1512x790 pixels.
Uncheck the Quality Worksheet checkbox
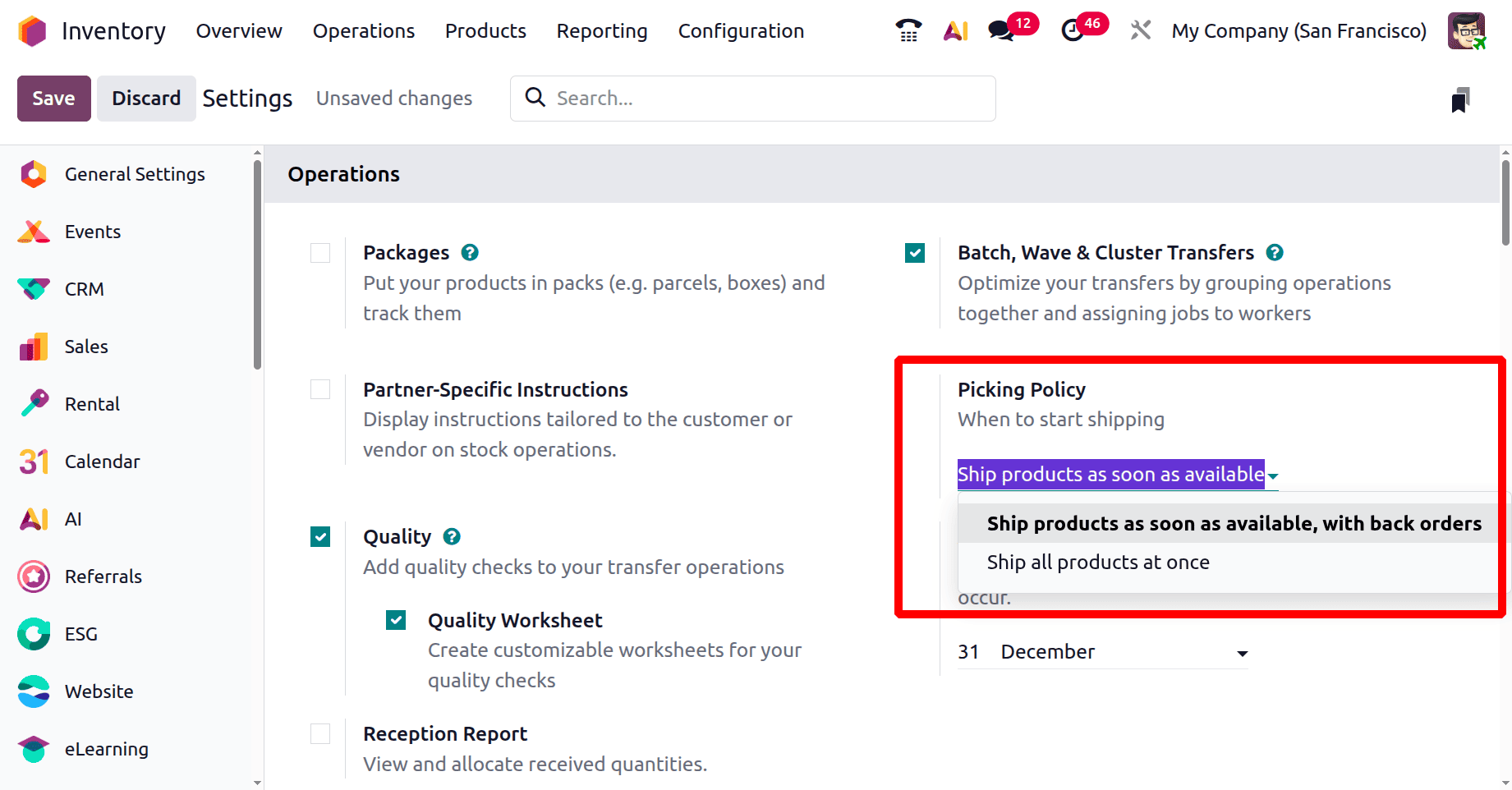[396, 620]
